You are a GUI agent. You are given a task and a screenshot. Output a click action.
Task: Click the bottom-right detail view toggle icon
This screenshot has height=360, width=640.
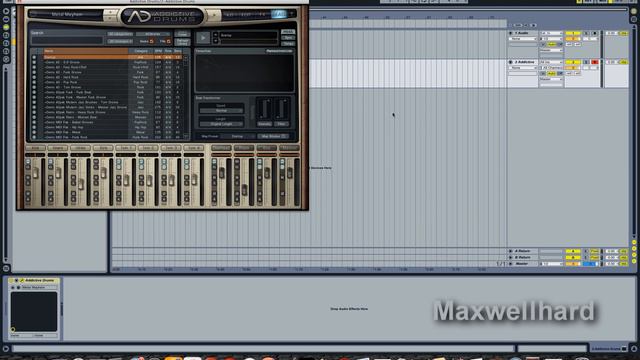pos(634,349)
